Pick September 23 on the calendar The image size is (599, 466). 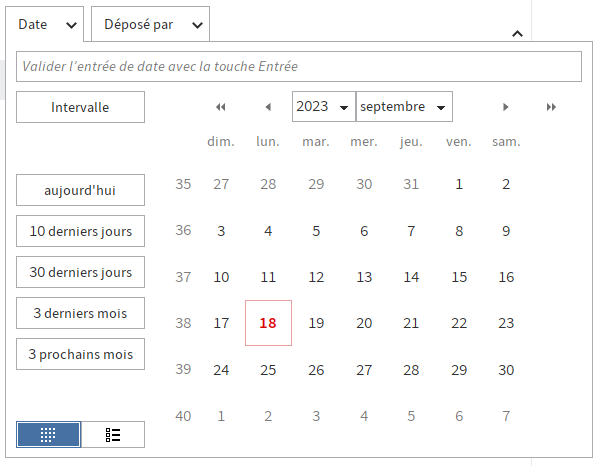pos(506,323)
